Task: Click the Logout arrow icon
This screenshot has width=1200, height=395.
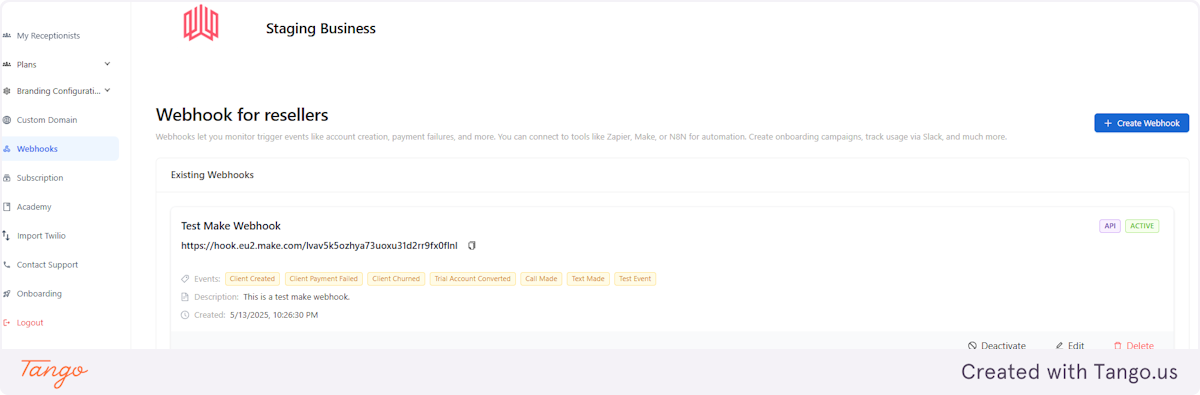Action: click(x=7, y=323)
